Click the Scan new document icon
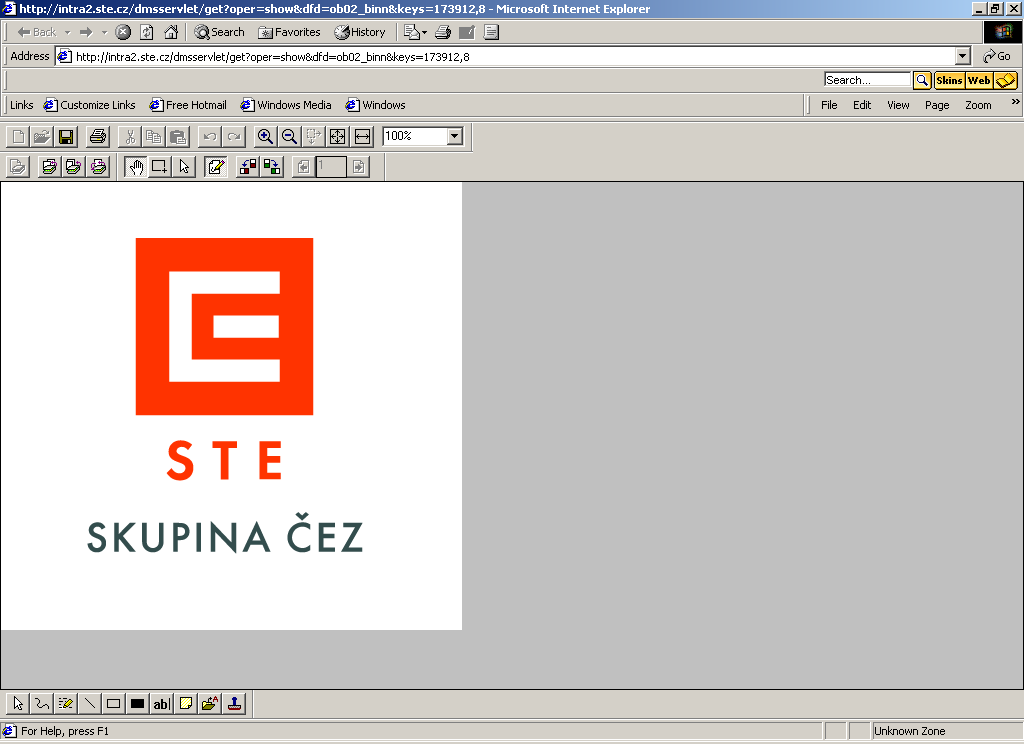The height and width of the screenshot is (744, 1024). click(x=18, y=167)
